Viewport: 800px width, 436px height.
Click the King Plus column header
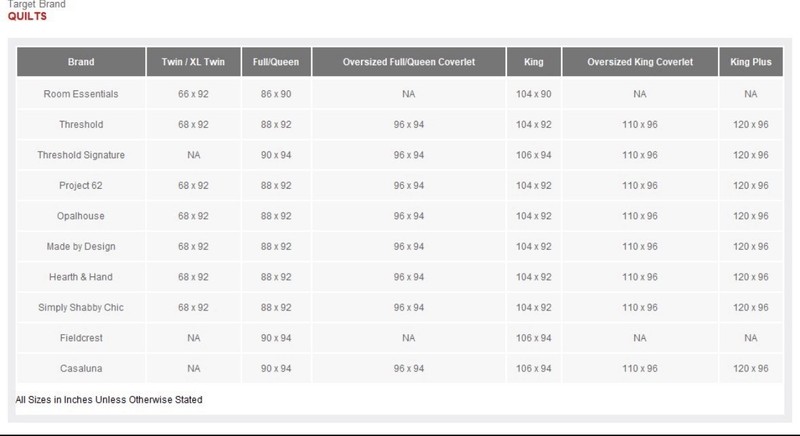coord(751,62)
